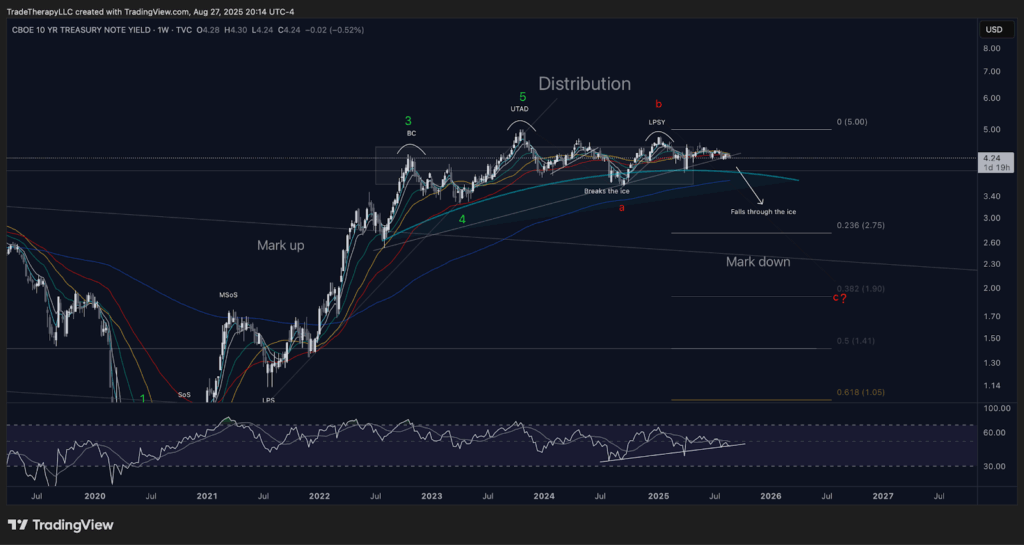Click the 60.00 level on RSI scale
Image resolution: width=1024 pixels, height=545 pixels.
click(x=995, y=433)
